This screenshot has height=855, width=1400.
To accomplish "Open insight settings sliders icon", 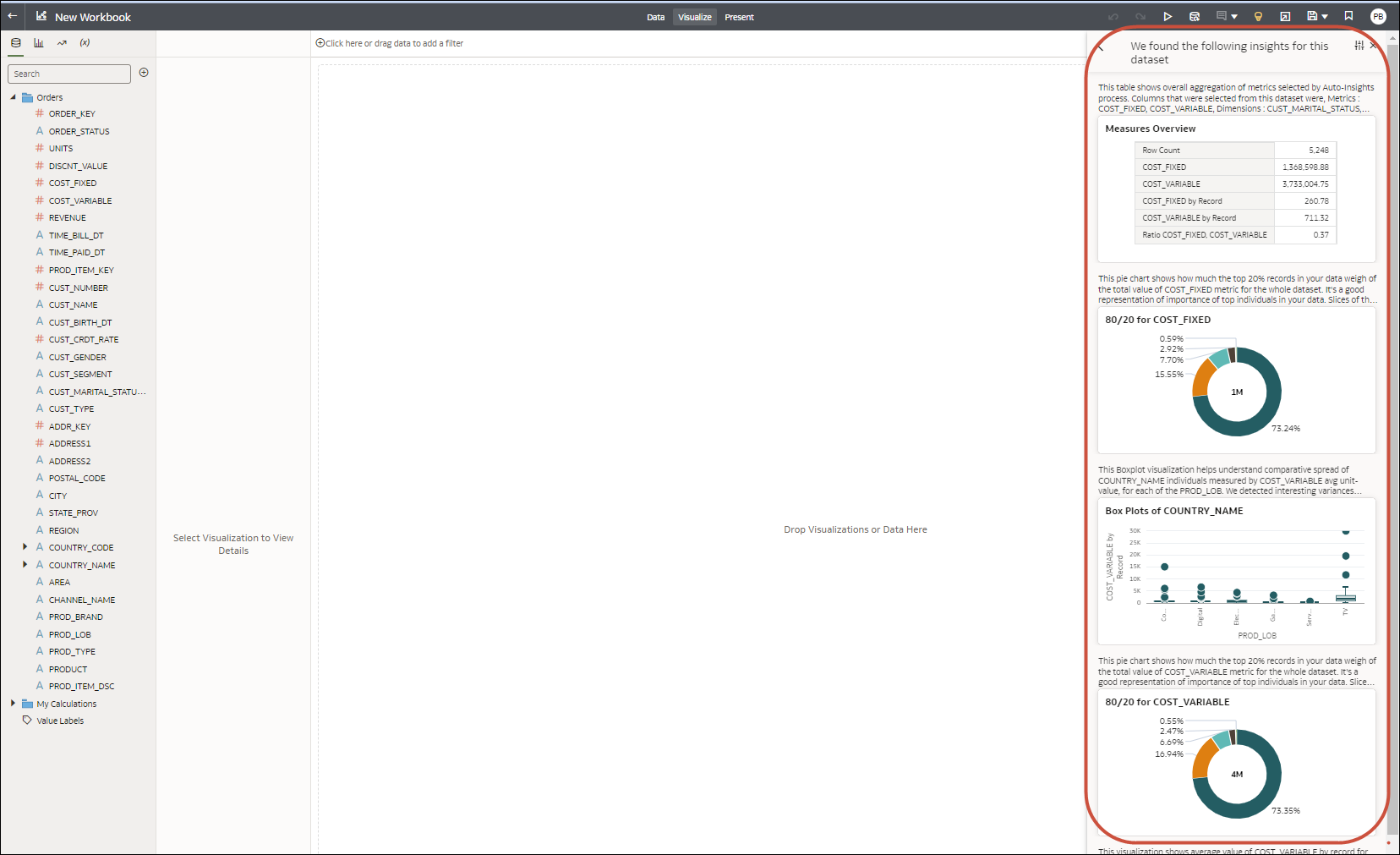I will click(x=1359, y=46).
